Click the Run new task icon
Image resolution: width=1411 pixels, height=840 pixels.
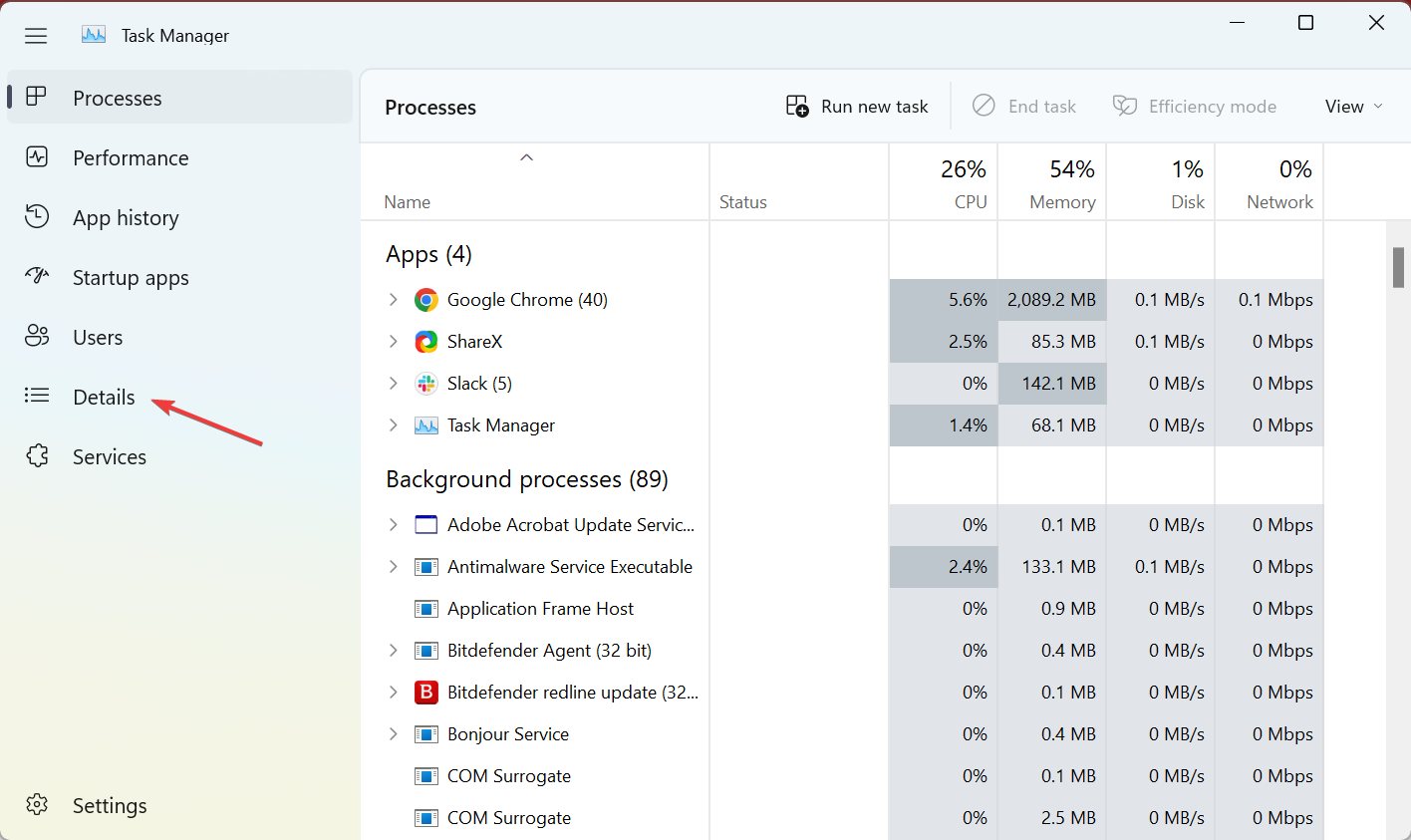797,106
